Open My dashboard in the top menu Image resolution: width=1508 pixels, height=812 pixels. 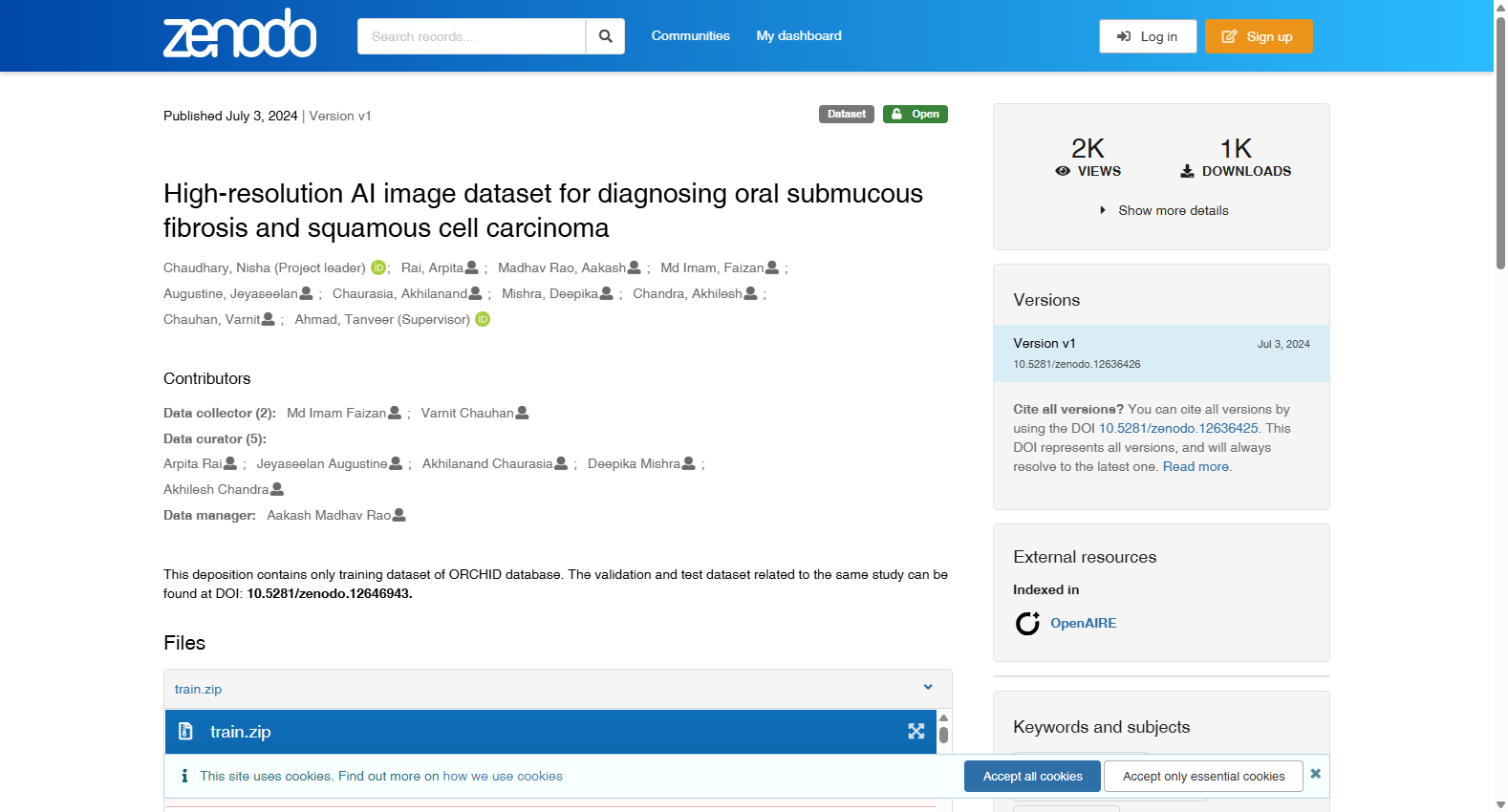799,35
